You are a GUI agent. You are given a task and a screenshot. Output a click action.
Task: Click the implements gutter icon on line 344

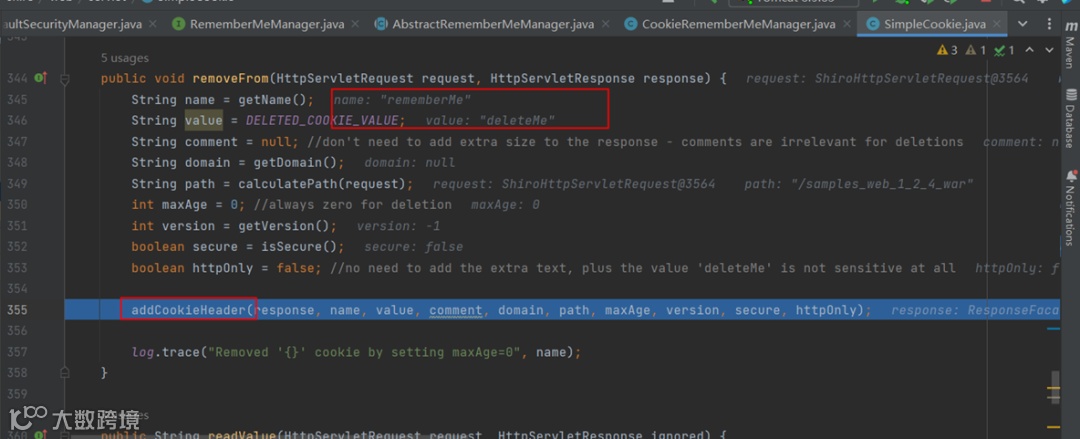click(41, 78)
